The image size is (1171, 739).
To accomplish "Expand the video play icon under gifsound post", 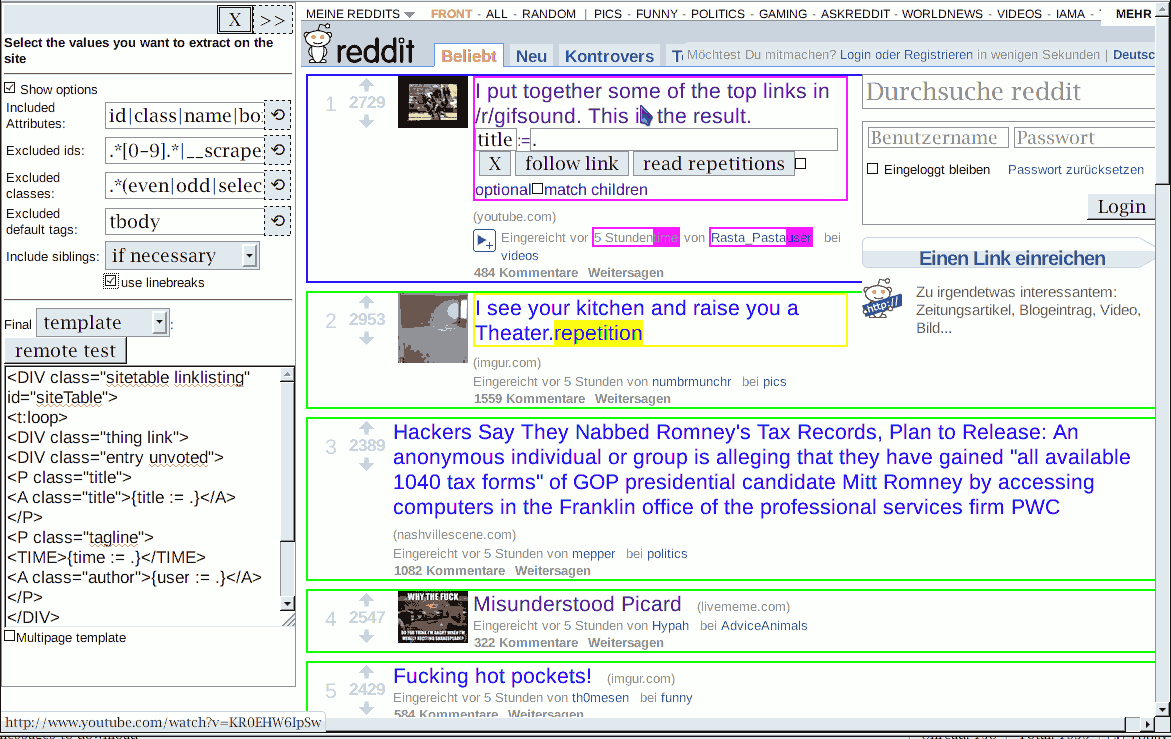I will pyautogui.click(x=484, y=241).
